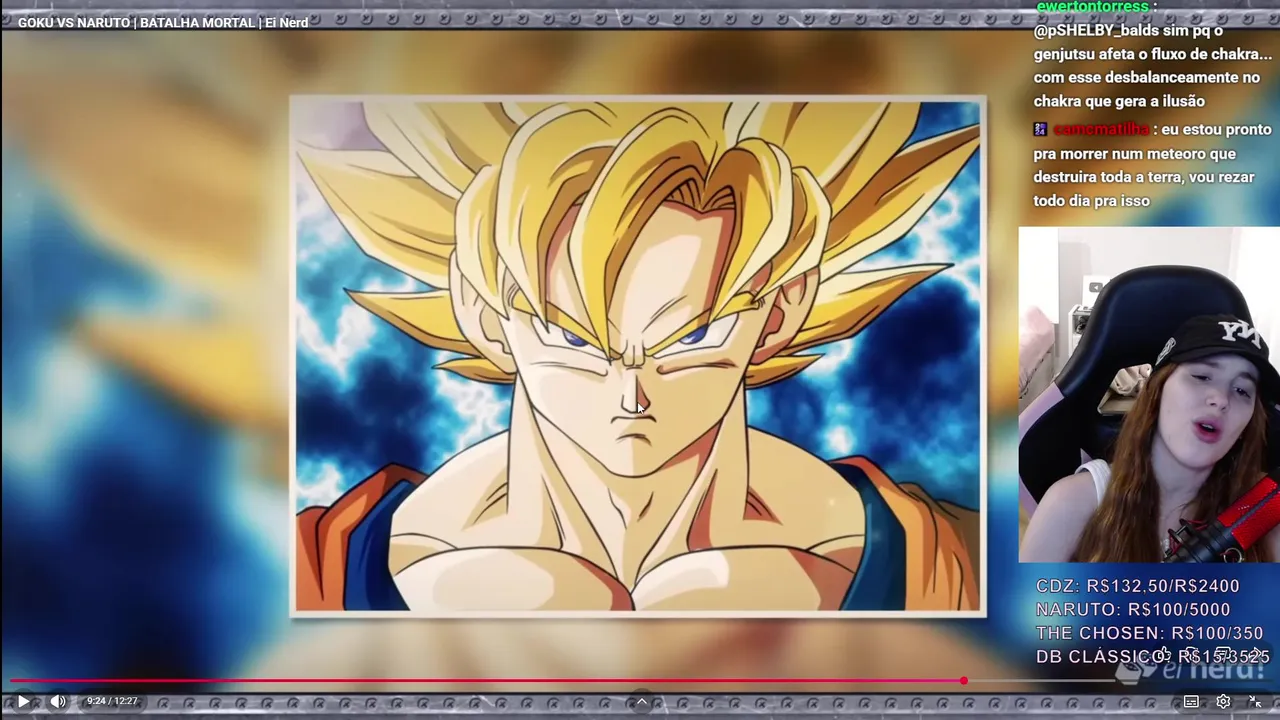This screenshot has width=1280, height=720.
Task: Click the red scrubber handle on progress bar
Action: [964, 681]
